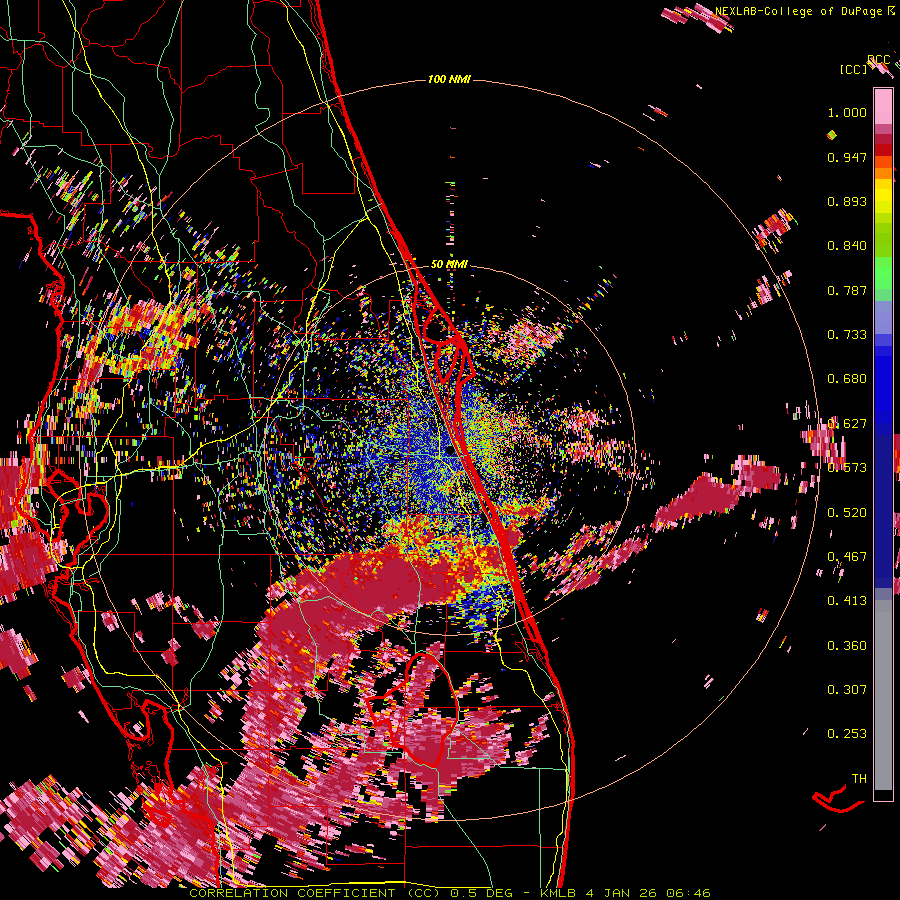This screenshot has width=900, height=900.
Task: Select the 0.307 scale label
Action: pos(847,690)
